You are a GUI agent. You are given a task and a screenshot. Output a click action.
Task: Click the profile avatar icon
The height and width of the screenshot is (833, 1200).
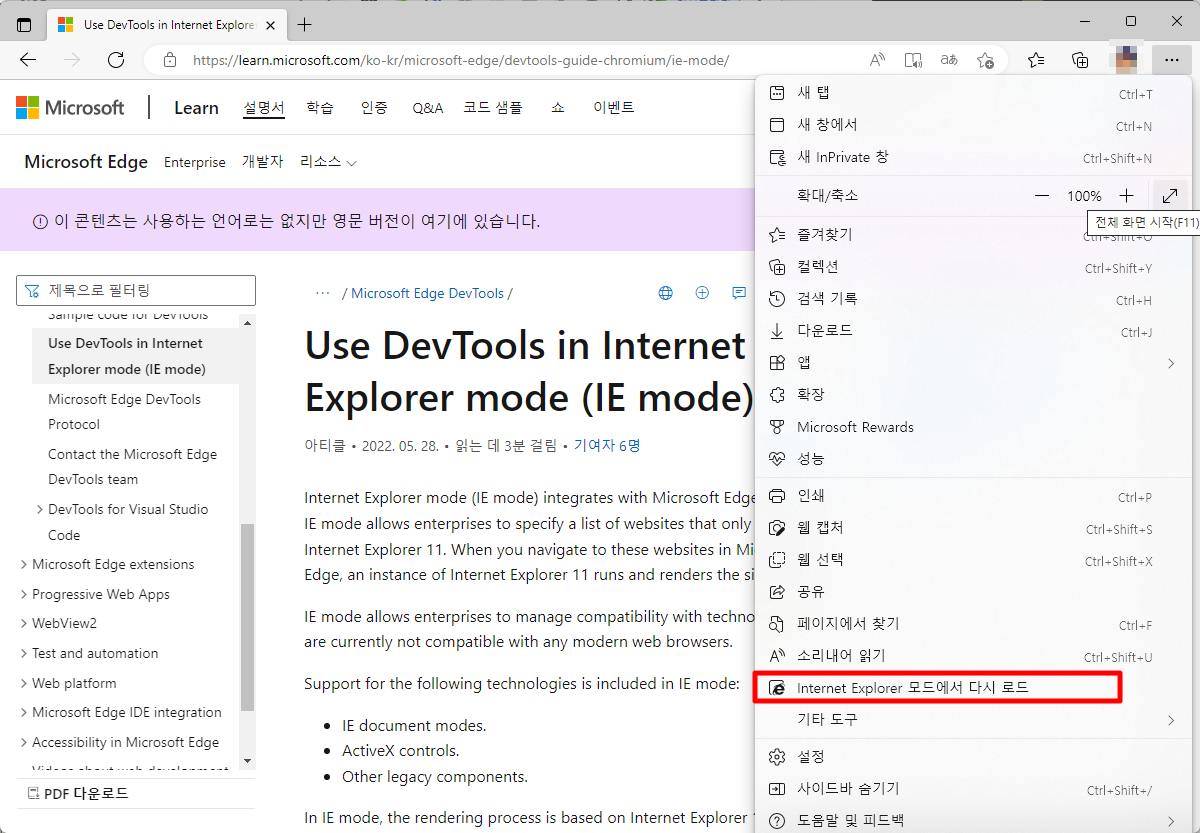point(1126,60)
